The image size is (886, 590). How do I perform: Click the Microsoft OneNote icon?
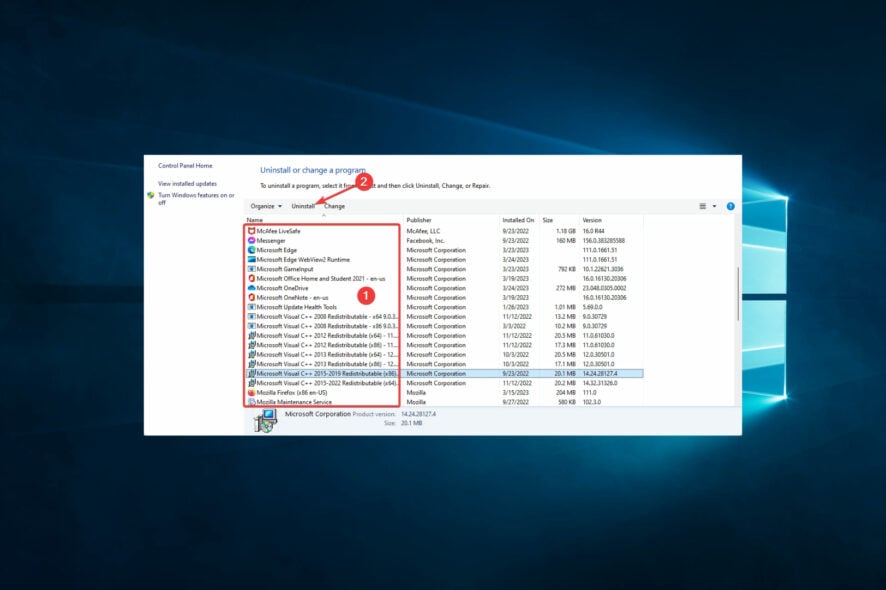click(x=251, y=298)
